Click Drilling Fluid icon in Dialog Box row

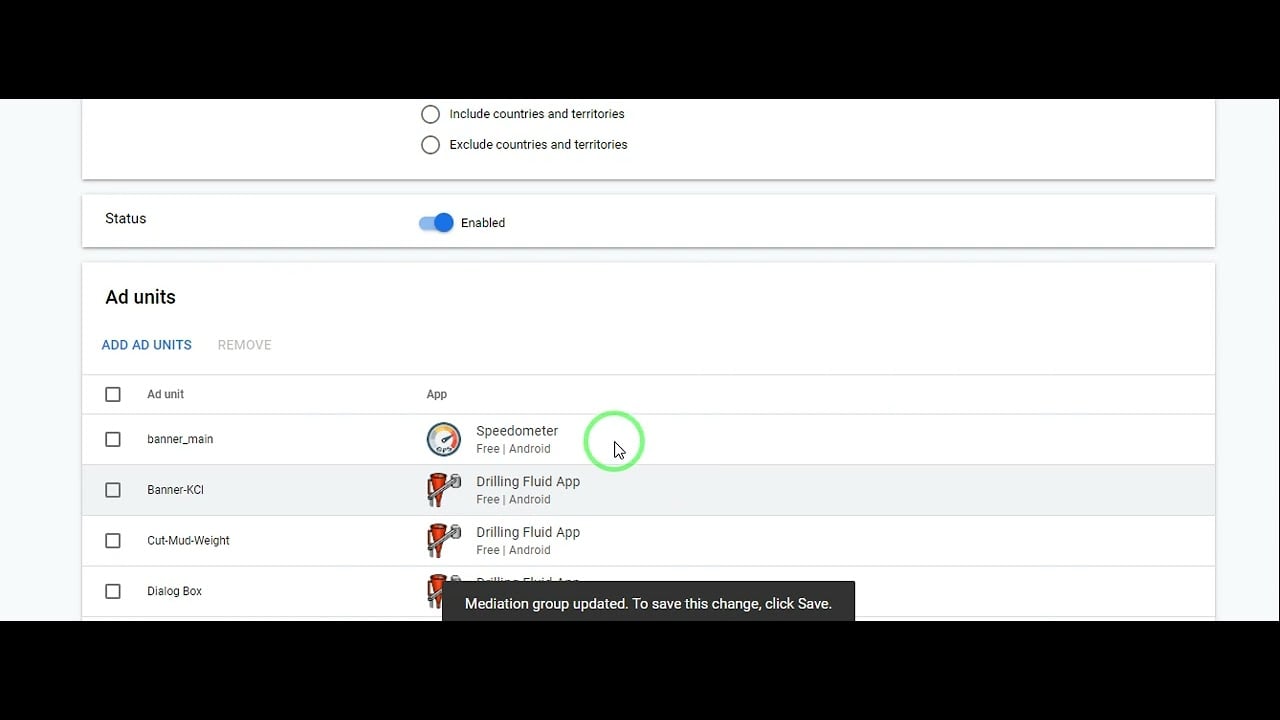[x=434, y=591]
